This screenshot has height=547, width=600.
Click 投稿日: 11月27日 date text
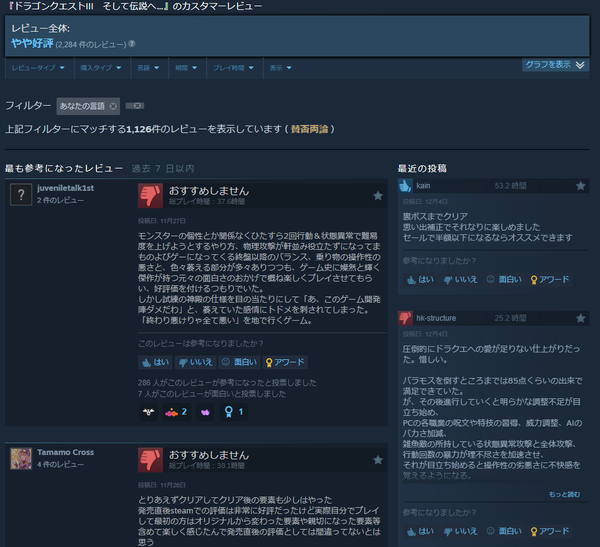coord(161,221)
